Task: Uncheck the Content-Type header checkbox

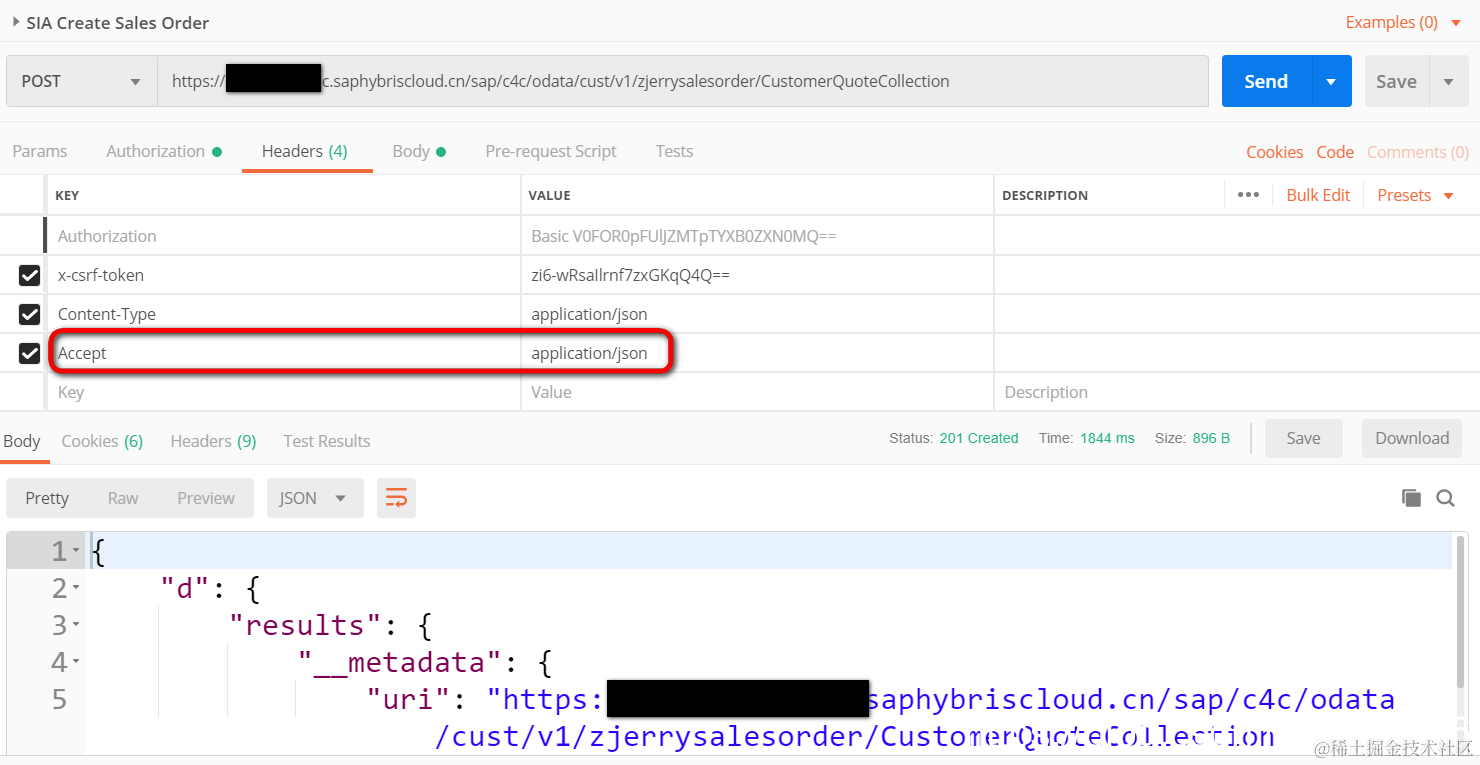Action: coord(30,314)
